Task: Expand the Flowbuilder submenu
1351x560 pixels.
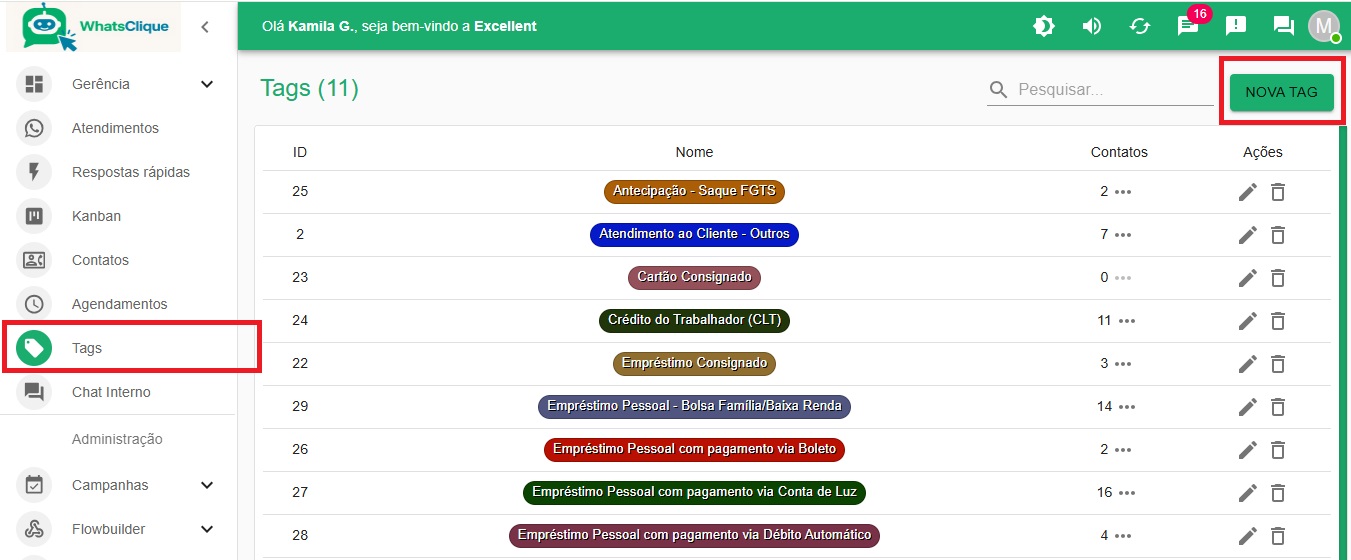Action: click(207, 529)
